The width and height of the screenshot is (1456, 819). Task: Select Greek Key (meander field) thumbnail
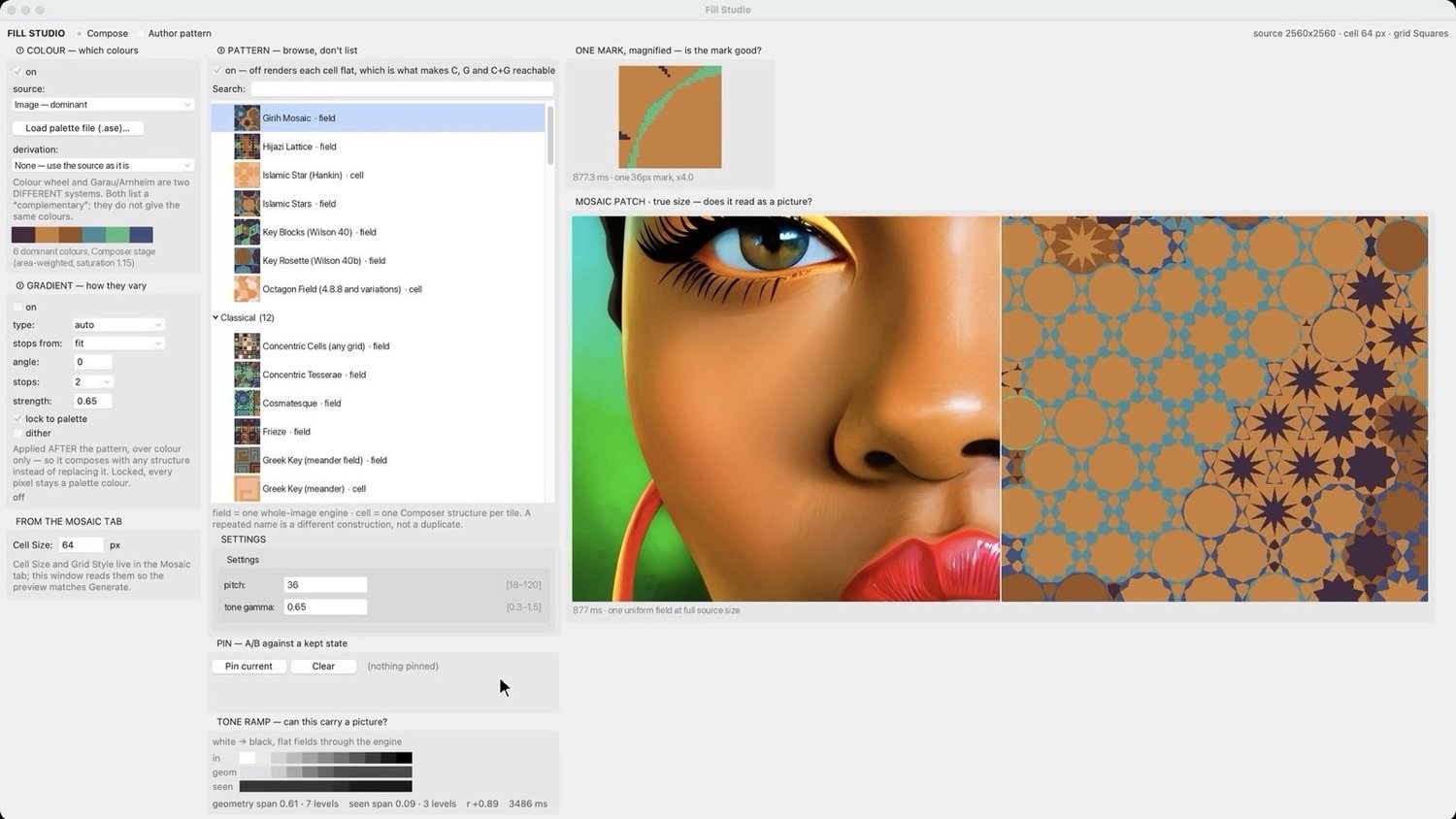pos(247,460)
